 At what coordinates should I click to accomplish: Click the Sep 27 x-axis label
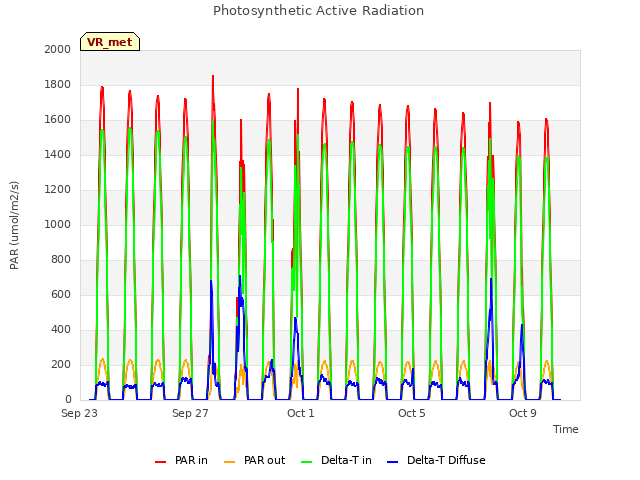(190, 413)
